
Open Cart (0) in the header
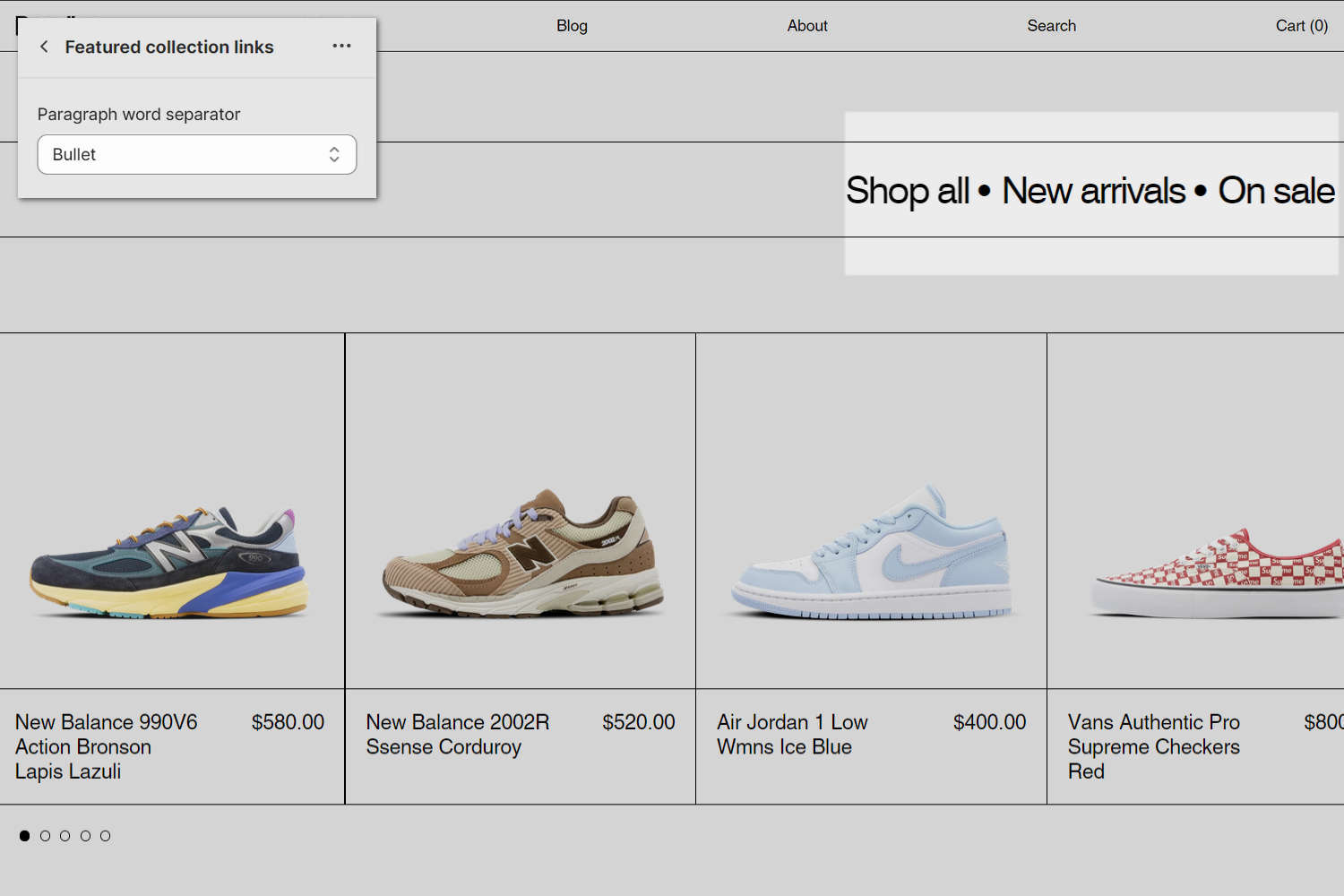tap(1301, 26)
